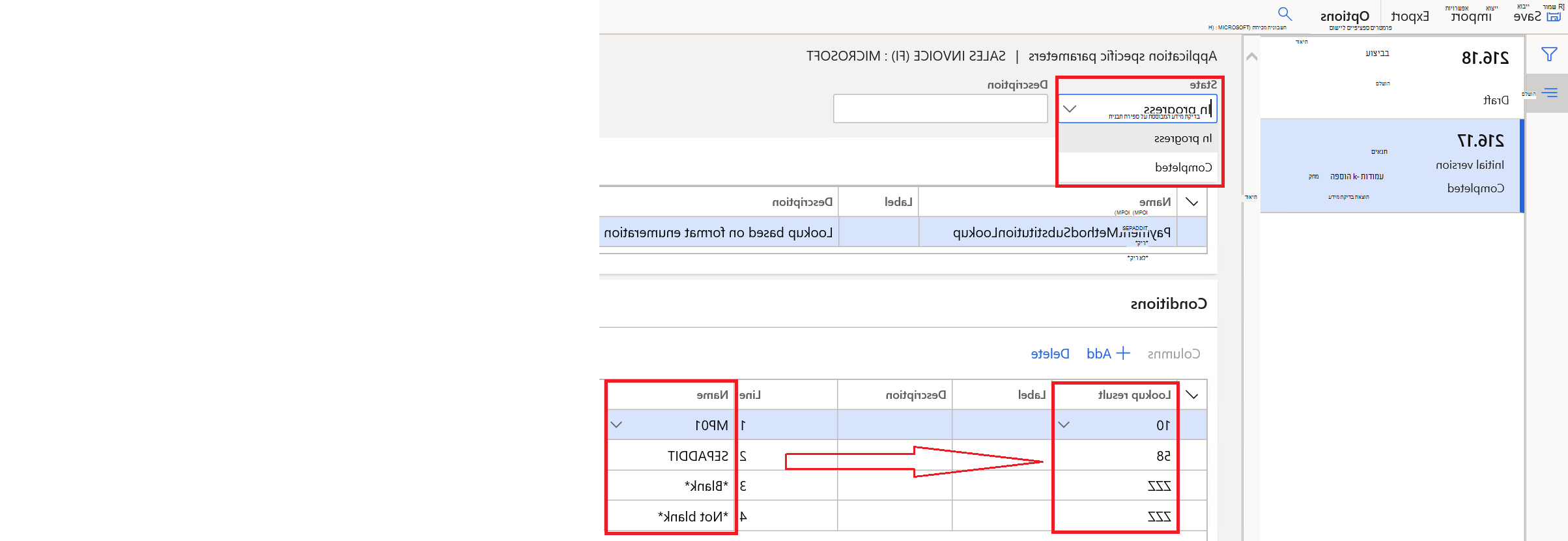The image size is (1568, 541).
Task: Collapse the version panel up chevron
Action: (1251, 57)
